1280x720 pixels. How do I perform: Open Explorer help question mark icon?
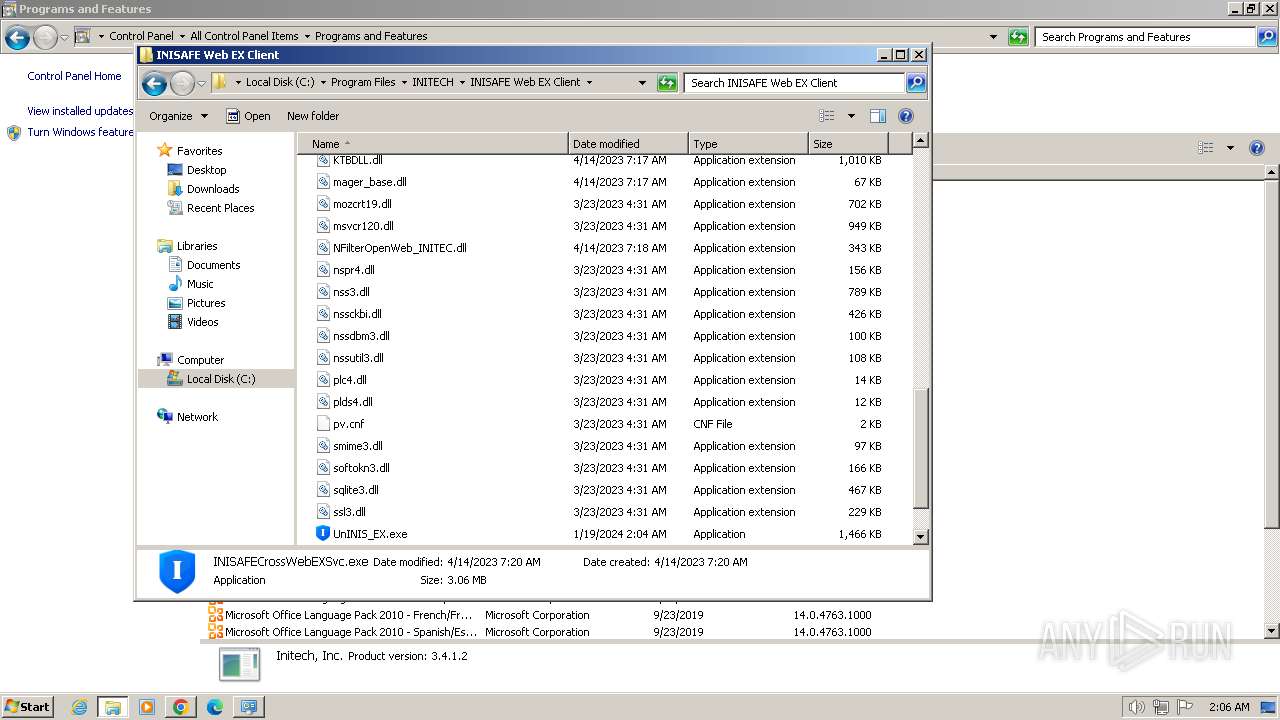[x=906, y=116]
